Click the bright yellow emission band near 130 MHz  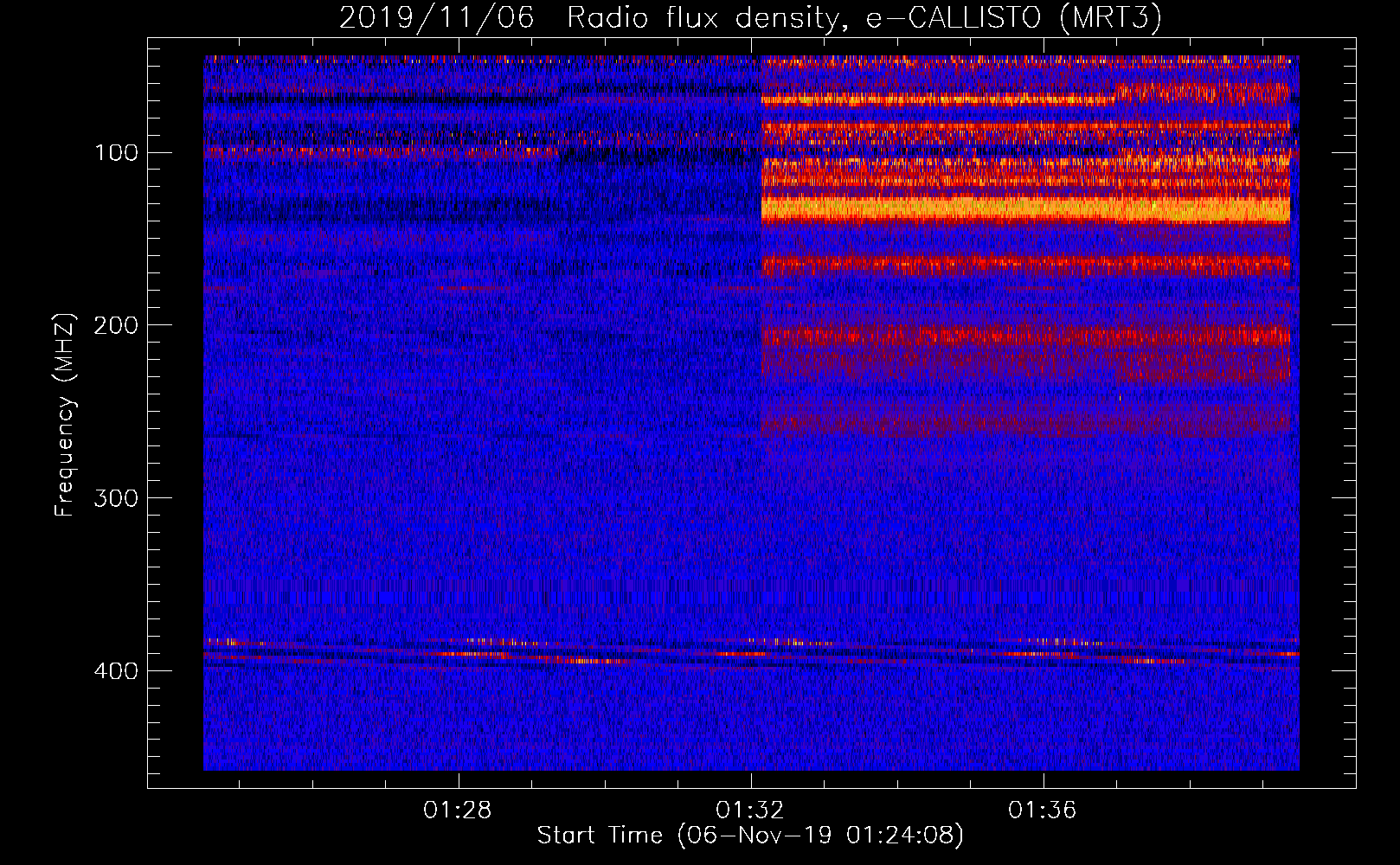(1025, 209)
